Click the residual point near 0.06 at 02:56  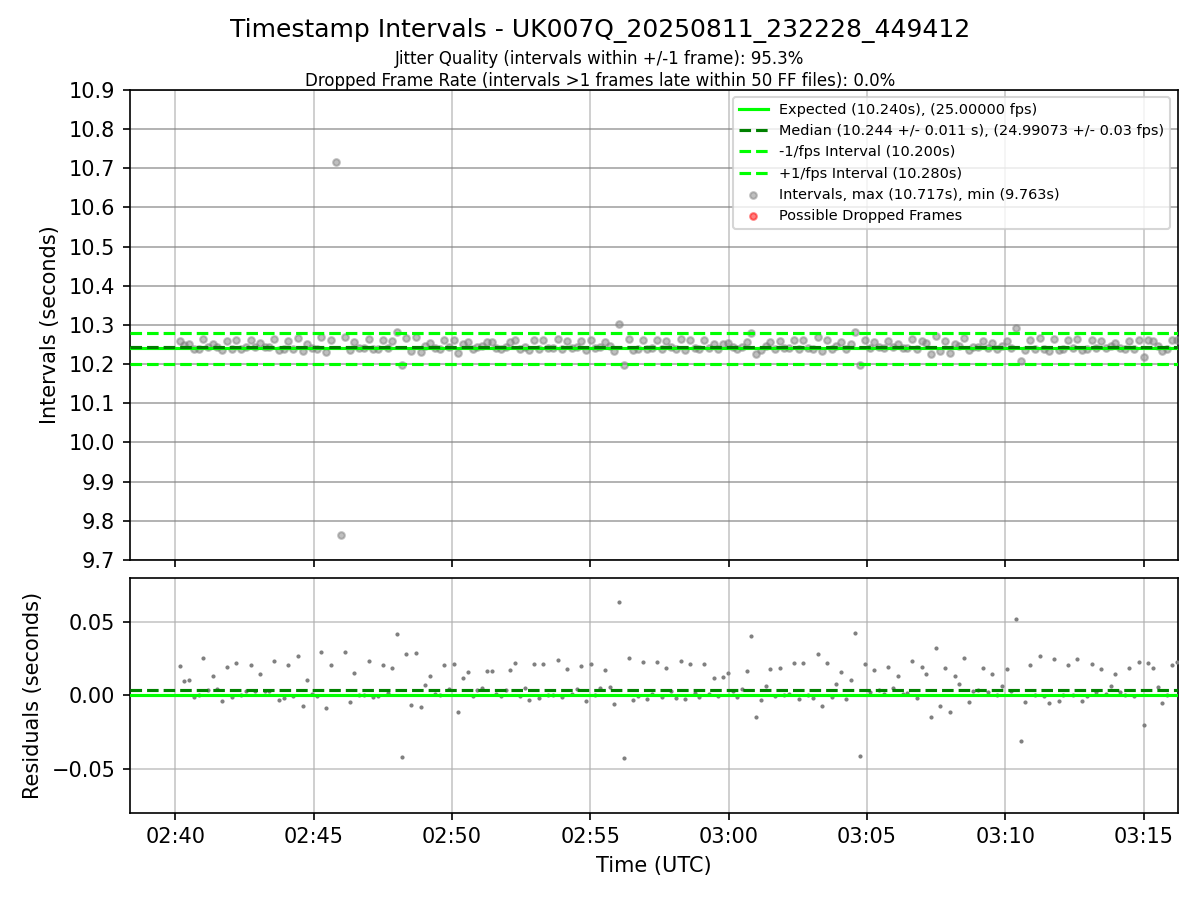coord(619,602)
